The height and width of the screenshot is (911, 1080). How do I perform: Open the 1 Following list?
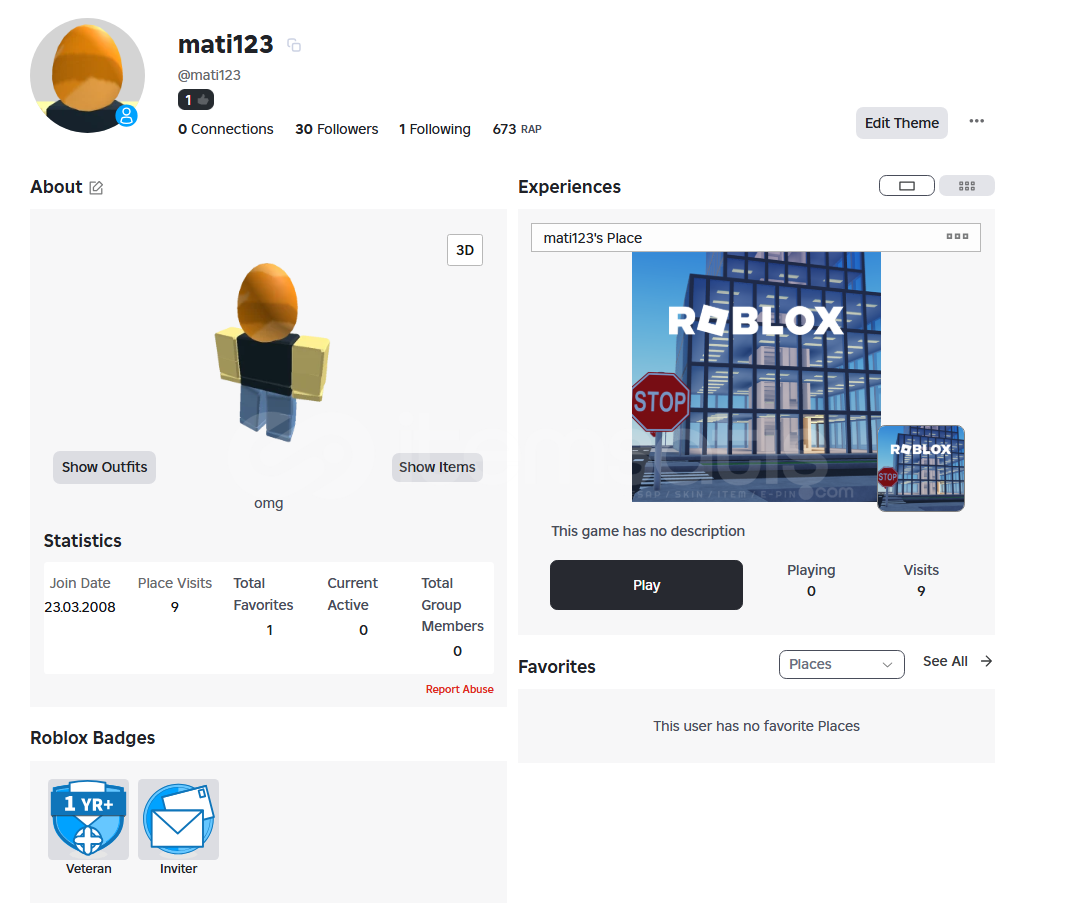click(x=435, y=129)
